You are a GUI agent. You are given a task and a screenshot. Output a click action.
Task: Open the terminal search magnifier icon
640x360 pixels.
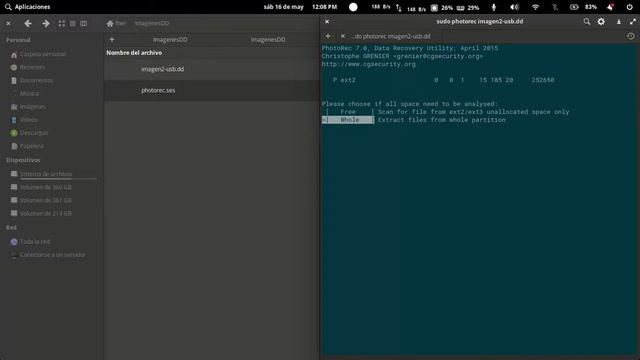click(587, 22)
